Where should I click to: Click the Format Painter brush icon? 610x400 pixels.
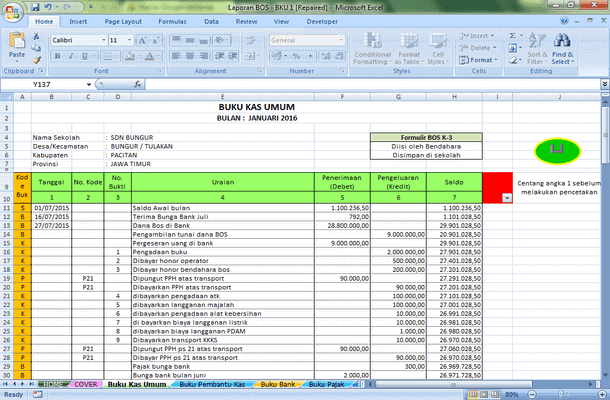36,60
